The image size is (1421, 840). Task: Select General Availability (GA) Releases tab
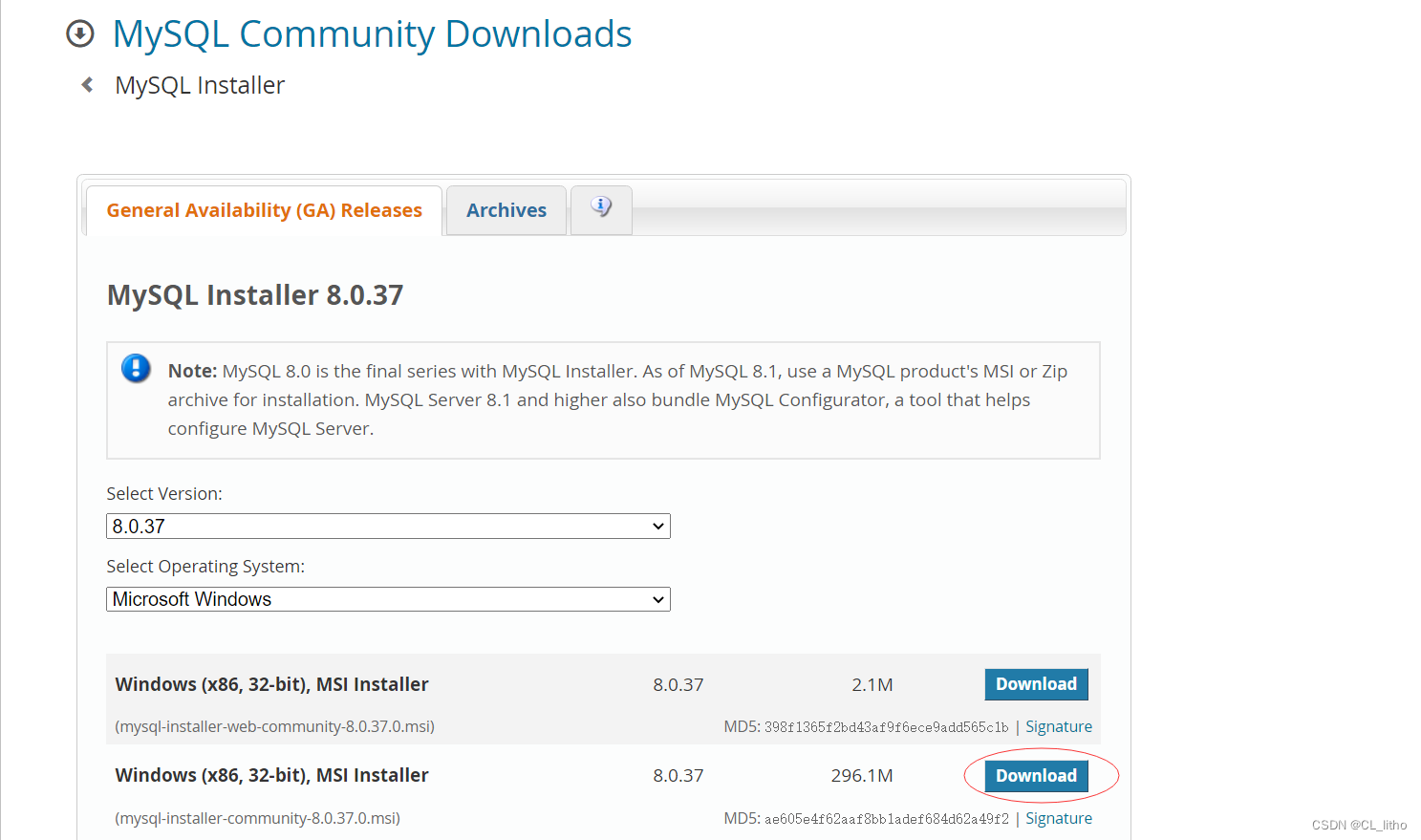(x=264, y=210)
